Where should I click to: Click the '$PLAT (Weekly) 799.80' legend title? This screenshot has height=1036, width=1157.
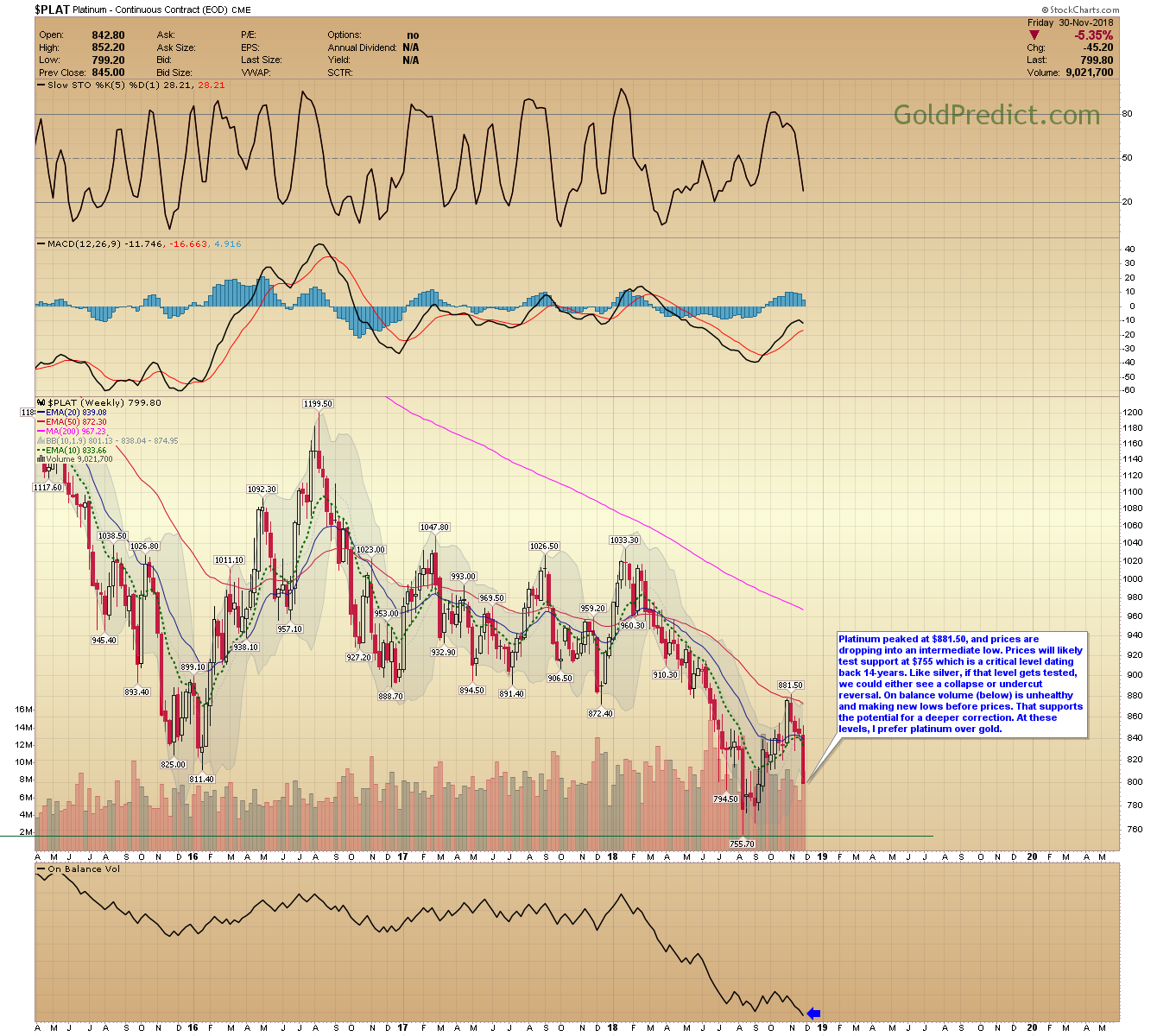(x=104, y=402)
